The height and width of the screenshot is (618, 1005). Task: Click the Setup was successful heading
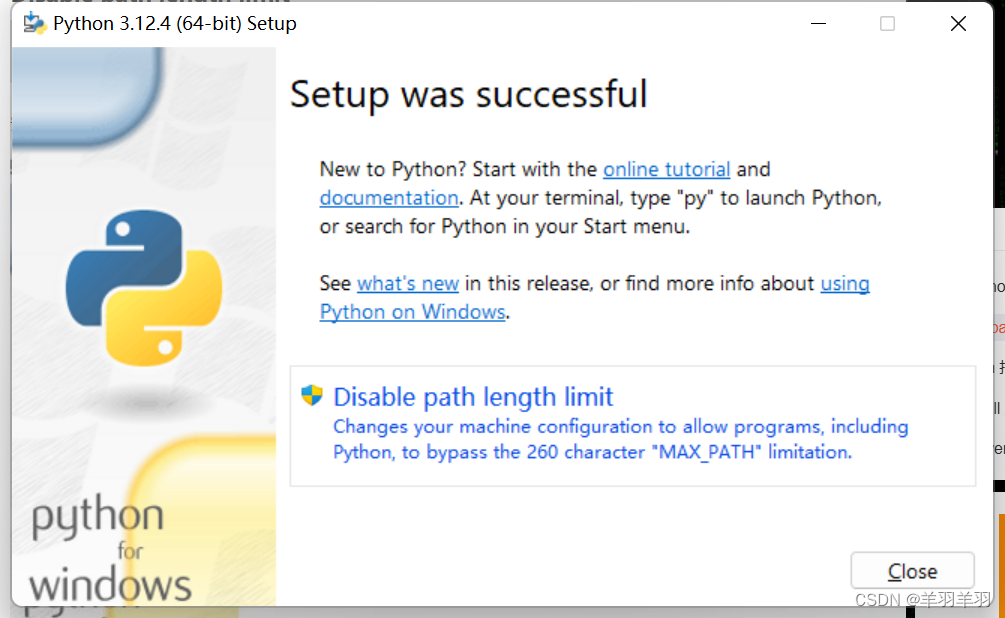[x=469, y=94]
